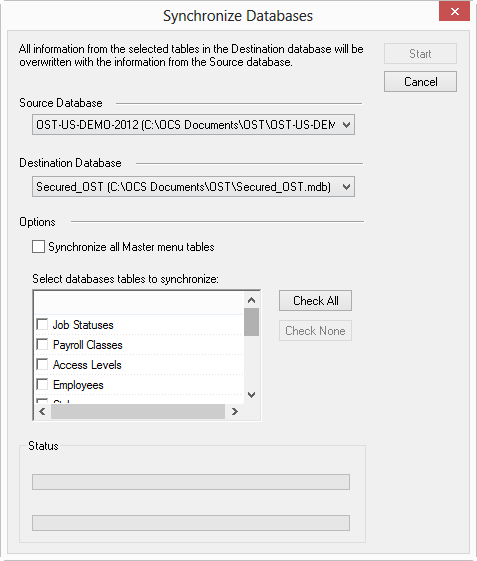Click the Start button
Screen dimensions: 477x561
coord(420,54)
